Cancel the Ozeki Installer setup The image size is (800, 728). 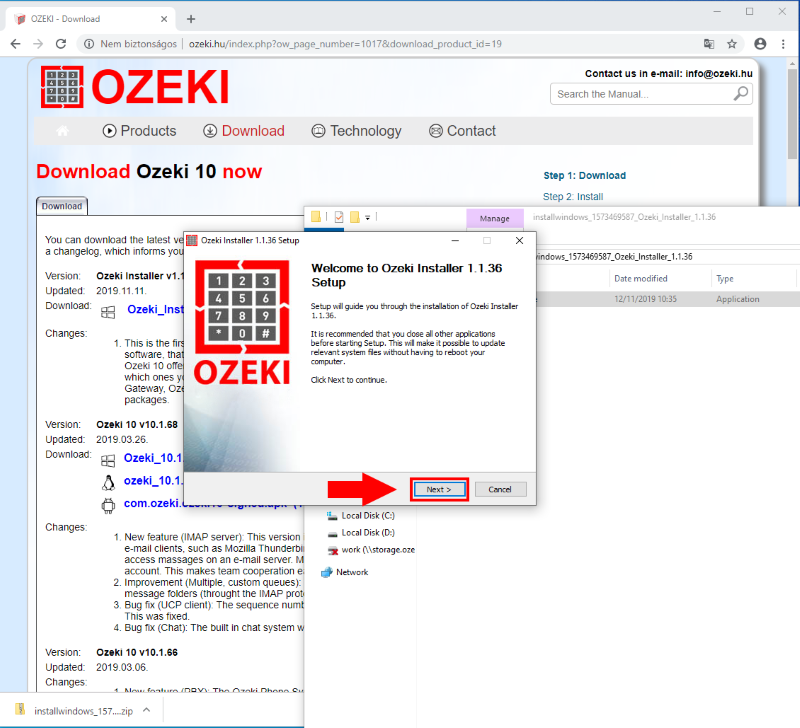pos(500,489)
